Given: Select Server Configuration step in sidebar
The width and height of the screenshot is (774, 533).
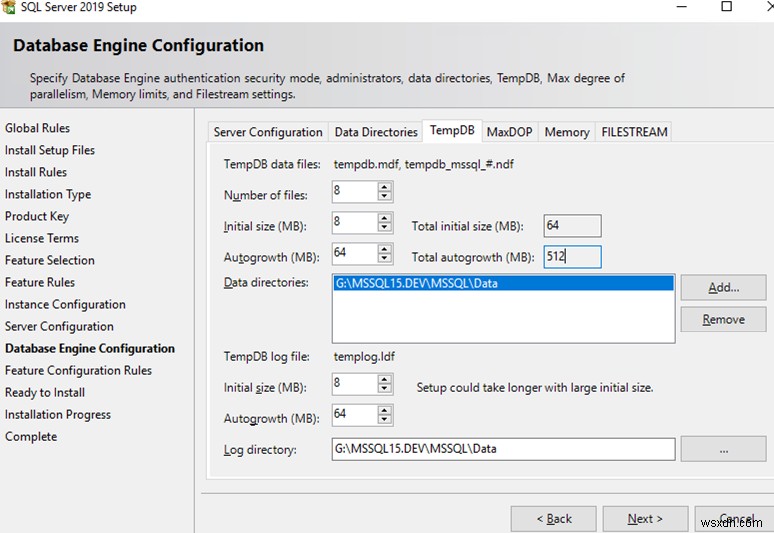Looking at the screenshot, I should pyautogui.click(x=59, y=327).
